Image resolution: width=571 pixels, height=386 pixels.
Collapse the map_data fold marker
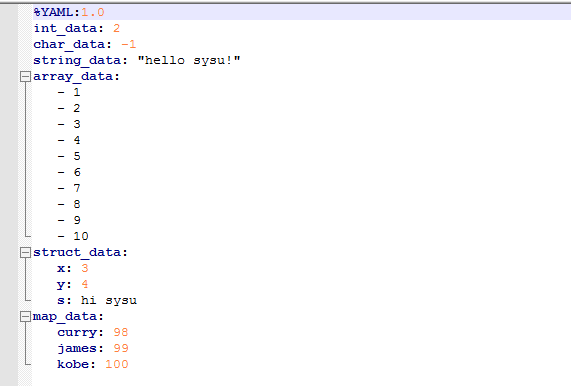coord(25,316)
